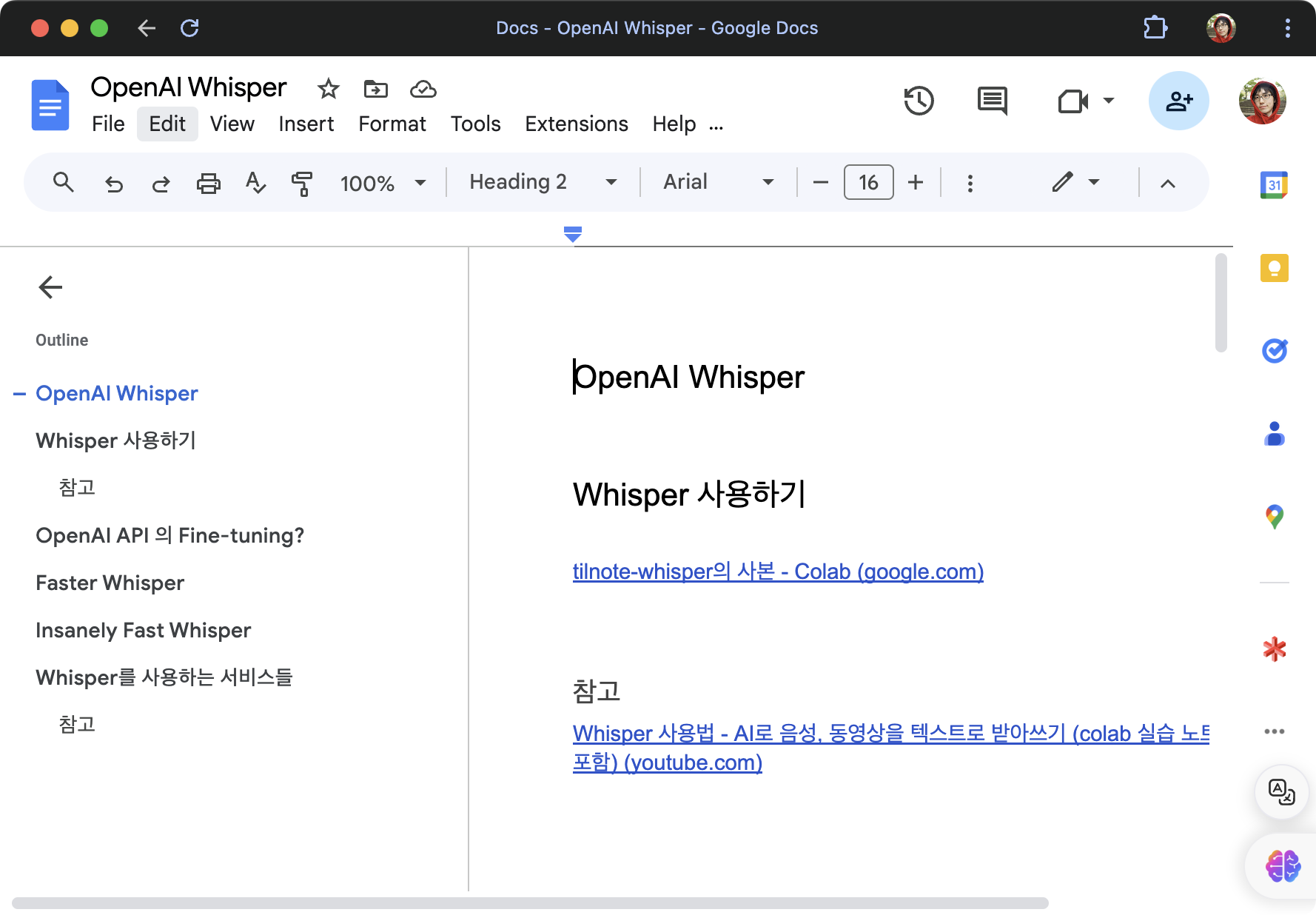Check the cloud saved status icon
This screenshot has width=1316, height=915.
[x=423, y=89]
